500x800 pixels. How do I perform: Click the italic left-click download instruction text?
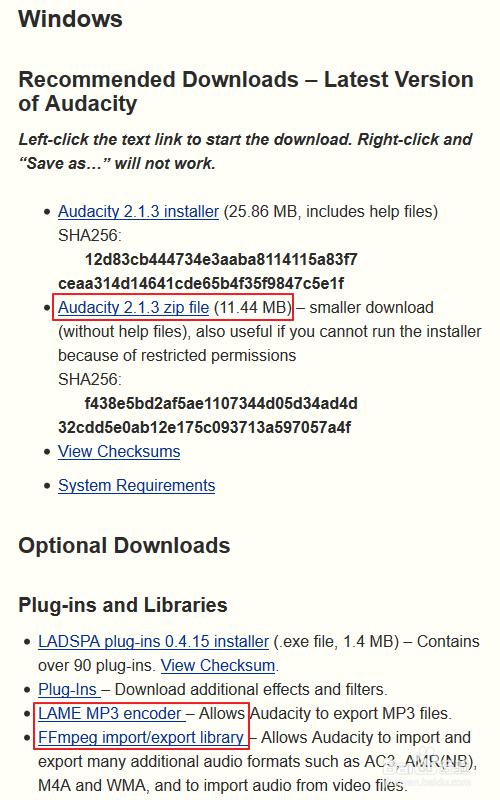pyautogui.click(x=245, y=151)
